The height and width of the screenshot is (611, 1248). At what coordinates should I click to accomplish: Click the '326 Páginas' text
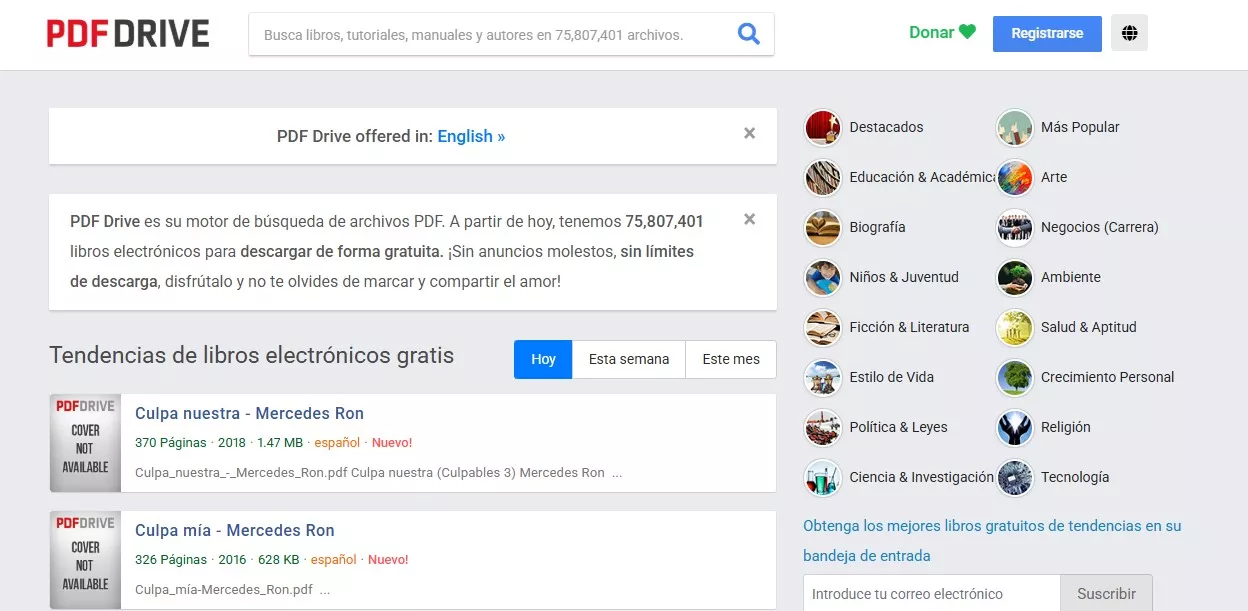click(x=171, y=559)
